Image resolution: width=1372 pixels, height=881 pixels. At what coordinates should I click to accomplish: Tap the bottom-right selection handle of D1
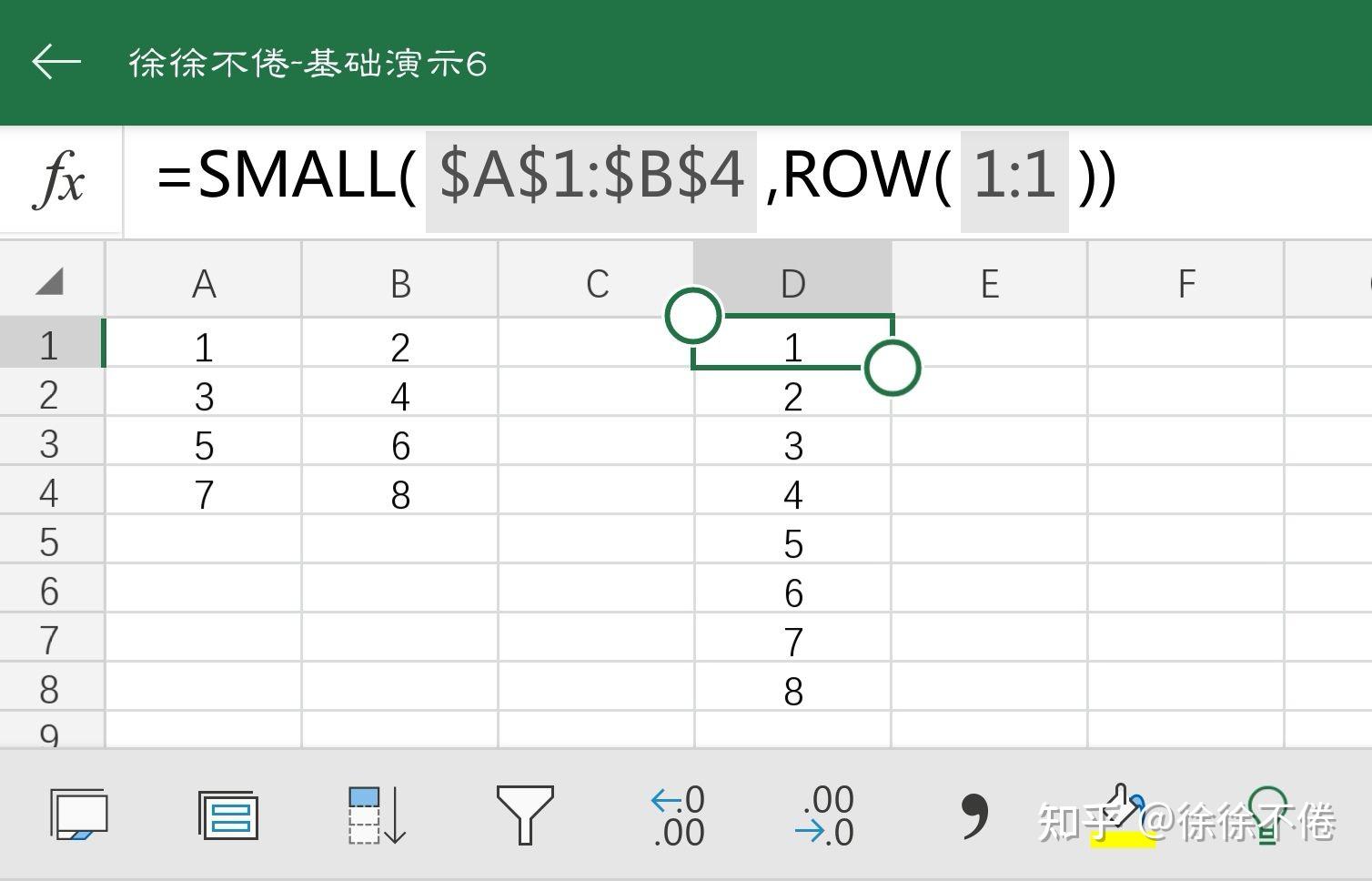892,368
